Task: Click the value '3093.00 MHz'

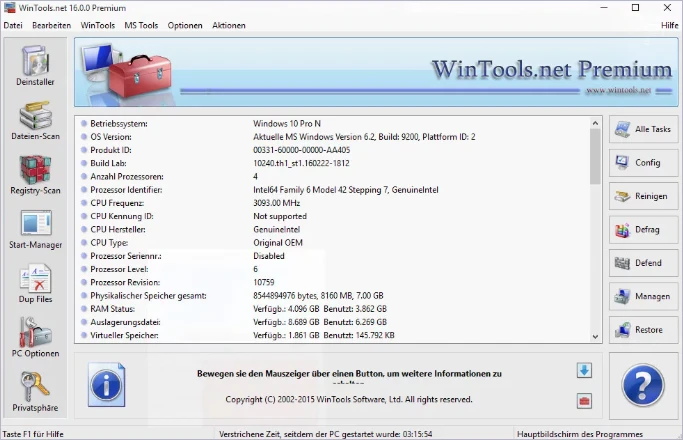Action: 277,203
